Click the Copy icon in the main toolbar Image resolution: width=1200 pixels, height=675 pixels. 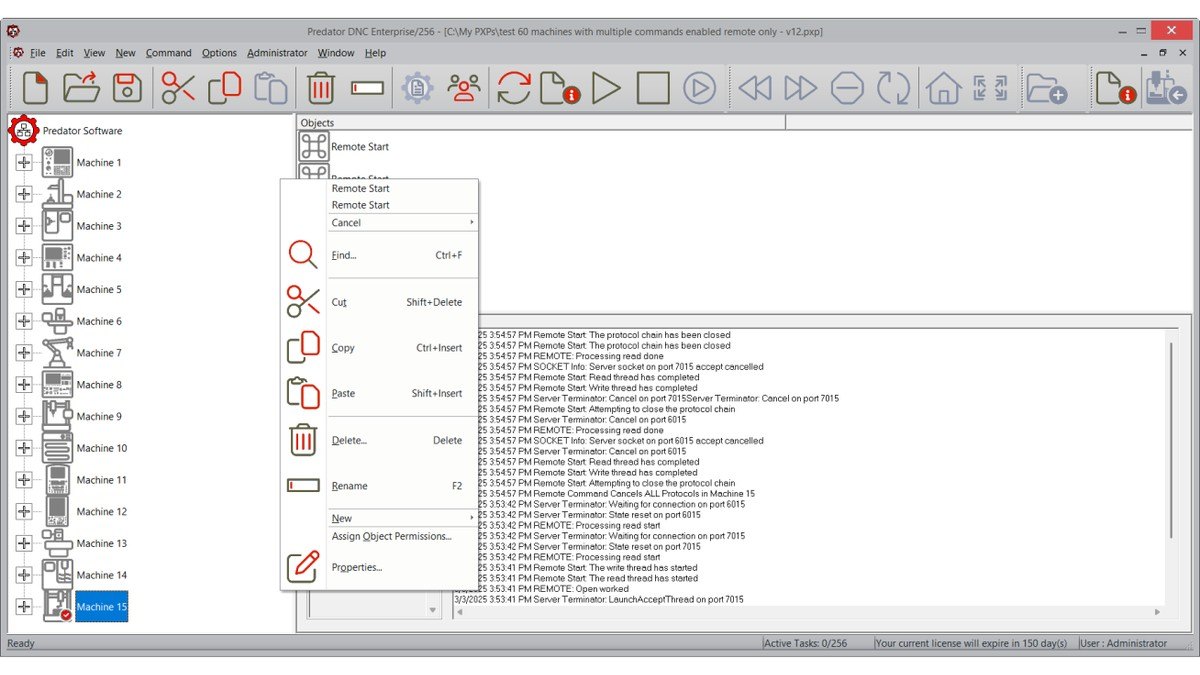[224, 88]
